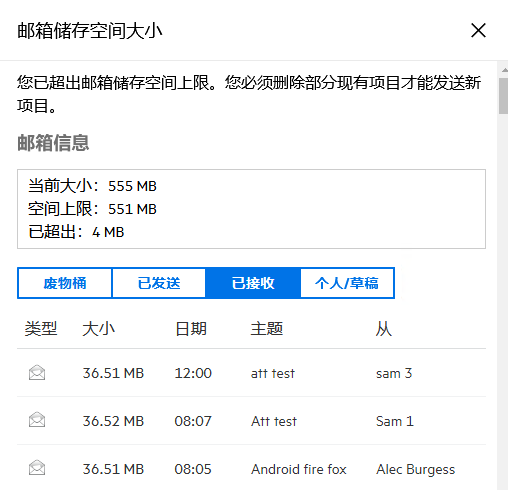The width and height of the screenshot is (508, 490).
Task: Click the 08:05 date cell
Action: (x=193, y=469)
